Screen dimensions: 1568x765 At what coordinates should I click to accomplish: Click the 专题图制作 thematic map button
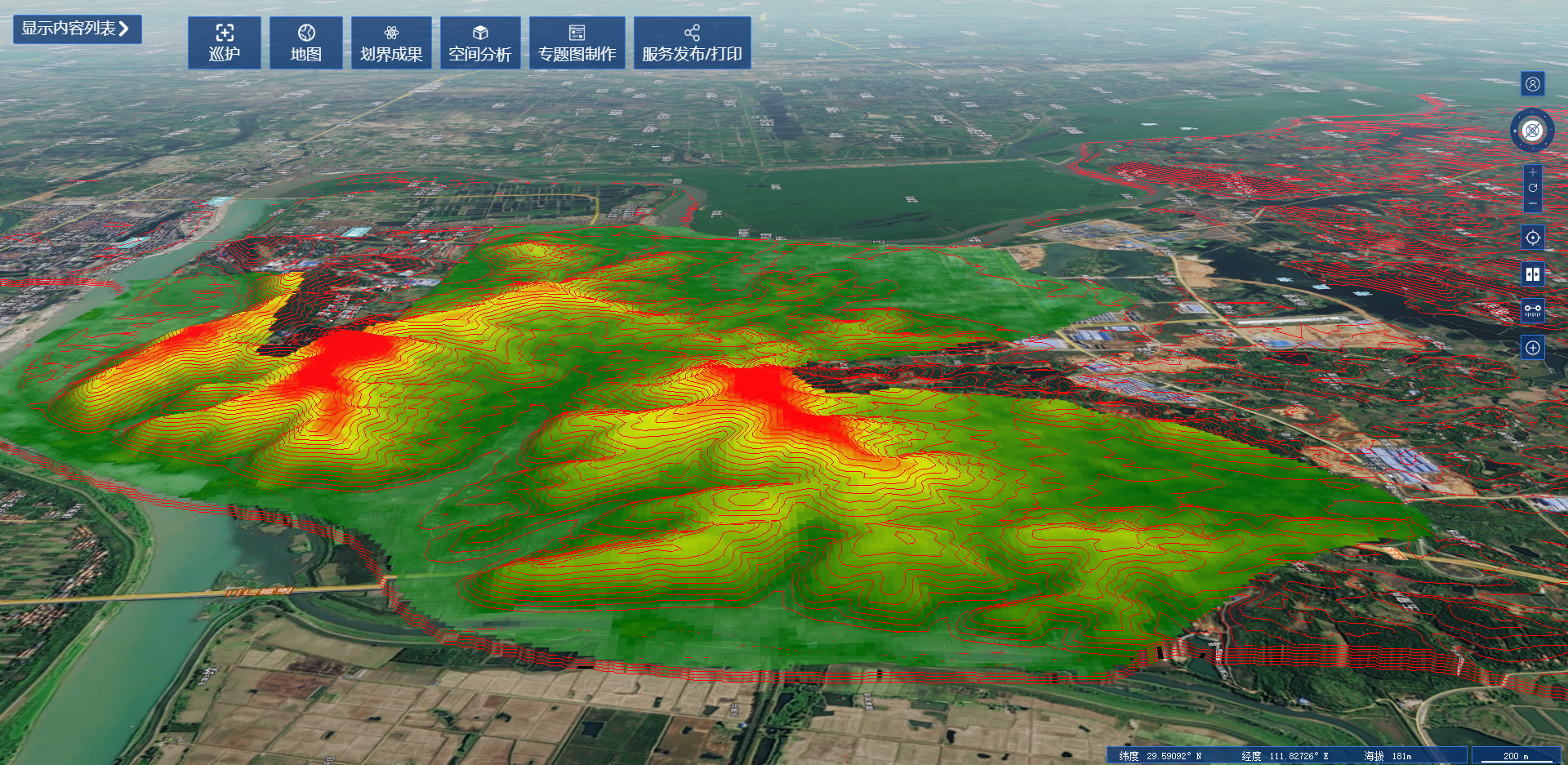coord(577,43)
